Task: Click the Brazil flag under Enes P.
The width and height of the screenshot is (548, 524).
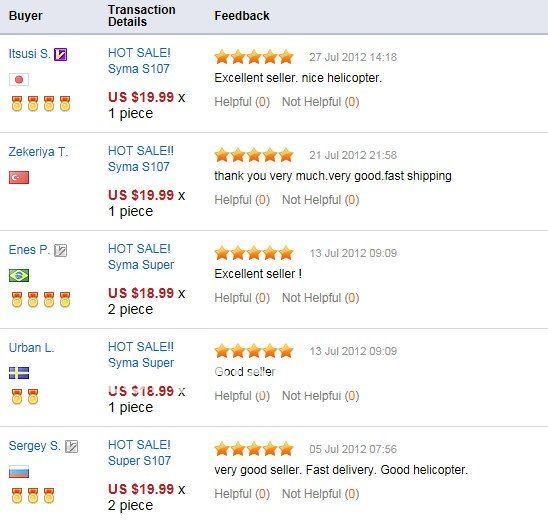Action: click(x=19, y=275)
